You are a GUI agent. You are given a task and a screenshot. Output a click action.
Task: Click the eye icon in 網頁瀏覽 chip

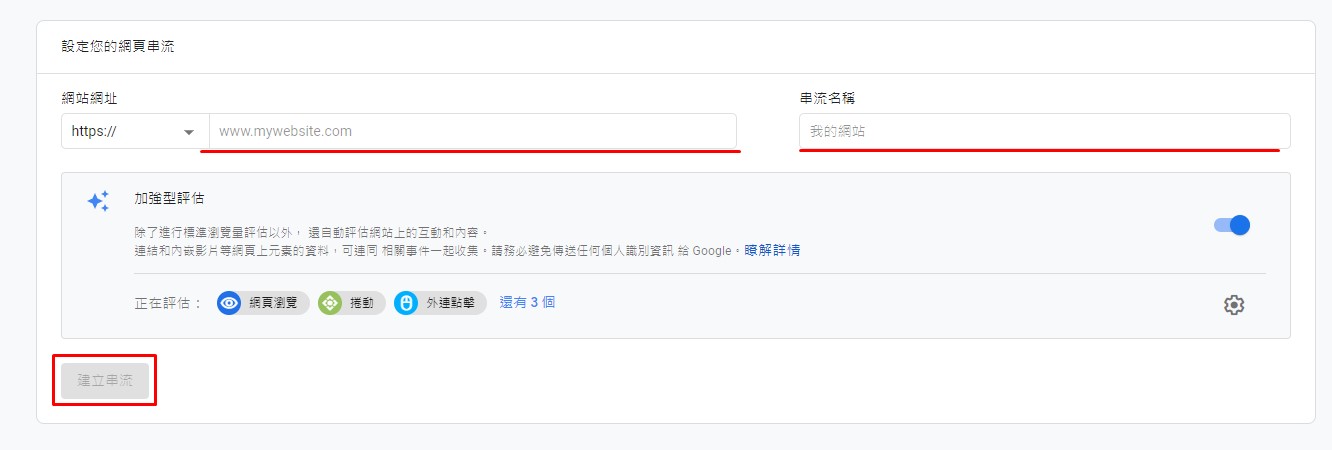point(229,303)
